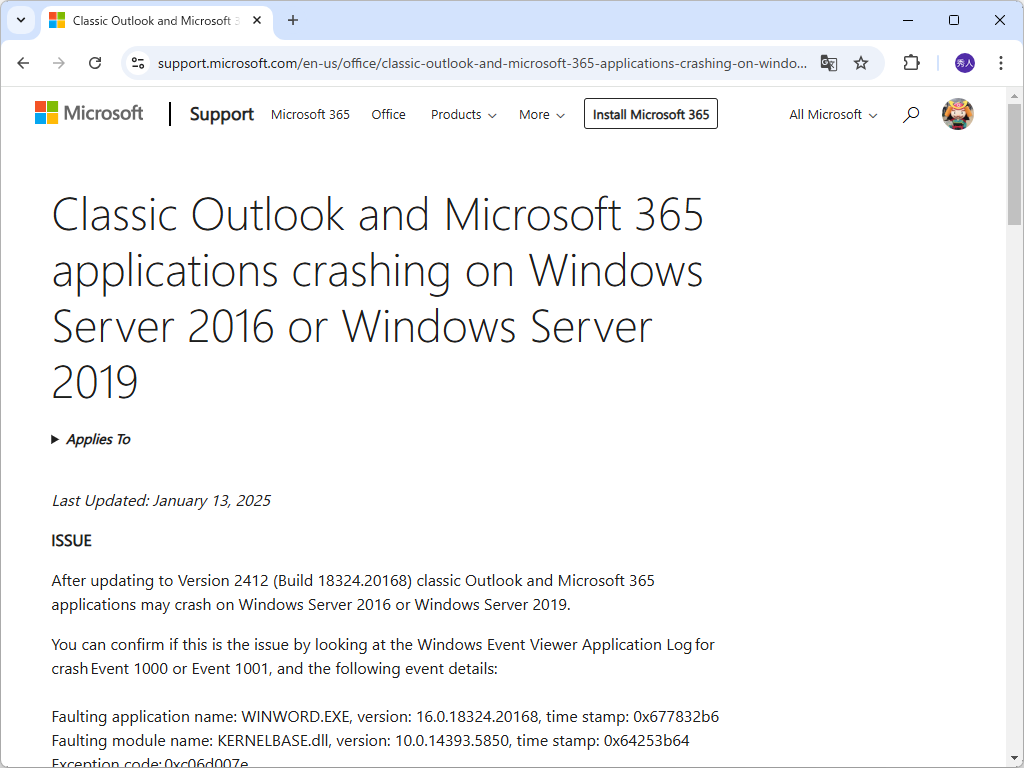
Task: Click the Microsoft account avatar picture
Action: (957, 114)
